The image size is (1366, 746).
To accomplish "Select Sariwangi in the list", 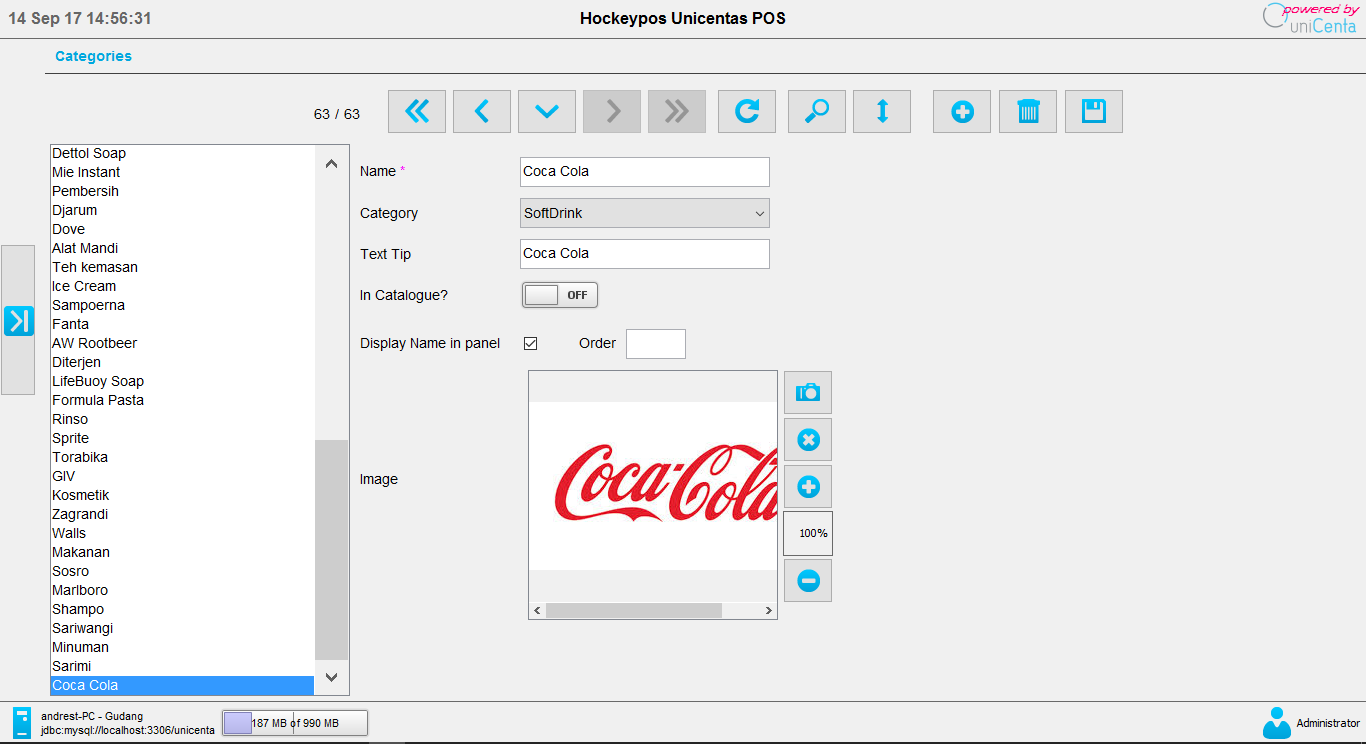I will coord(183,628).
